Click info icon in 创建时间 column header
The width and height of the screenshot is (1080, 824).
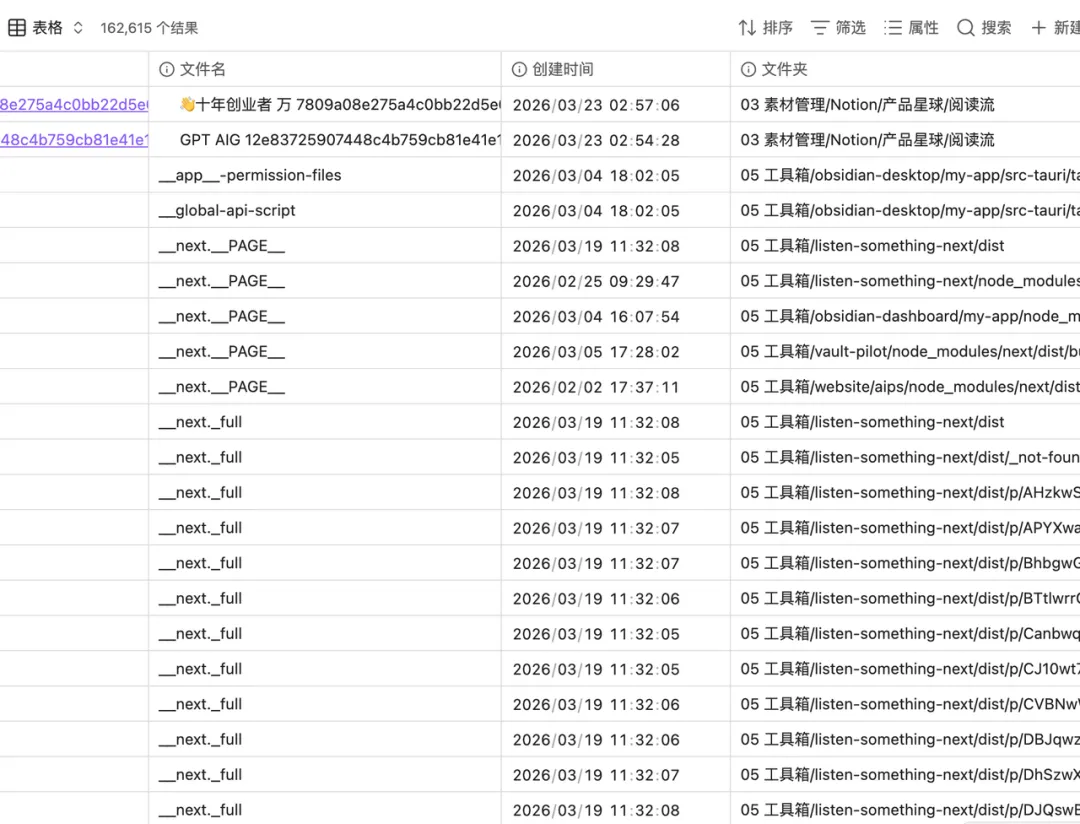(519, 69)
